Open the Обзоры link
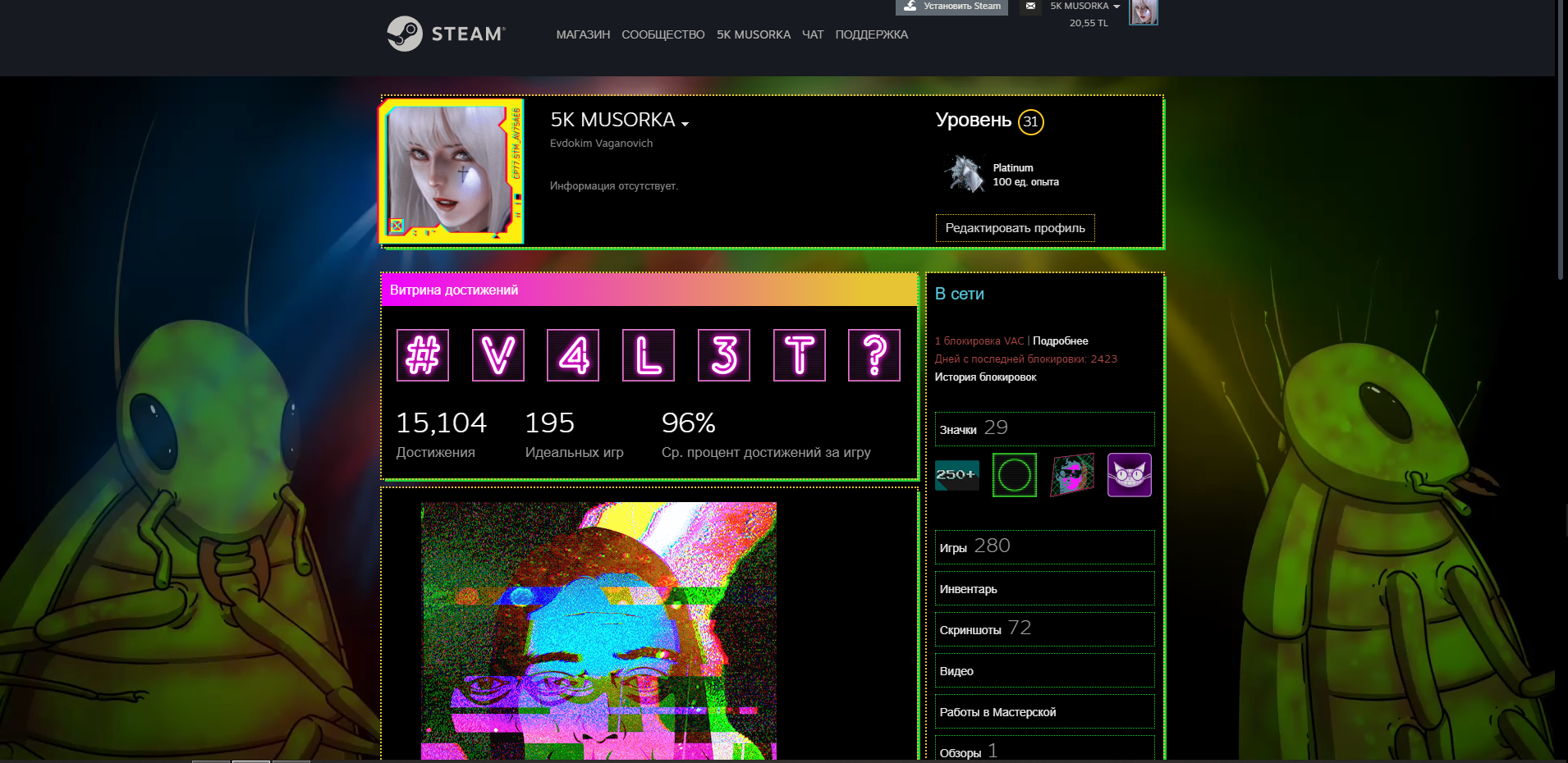Image resolution: width=1568 pixels, height=763 pixels. point(1045,749)
